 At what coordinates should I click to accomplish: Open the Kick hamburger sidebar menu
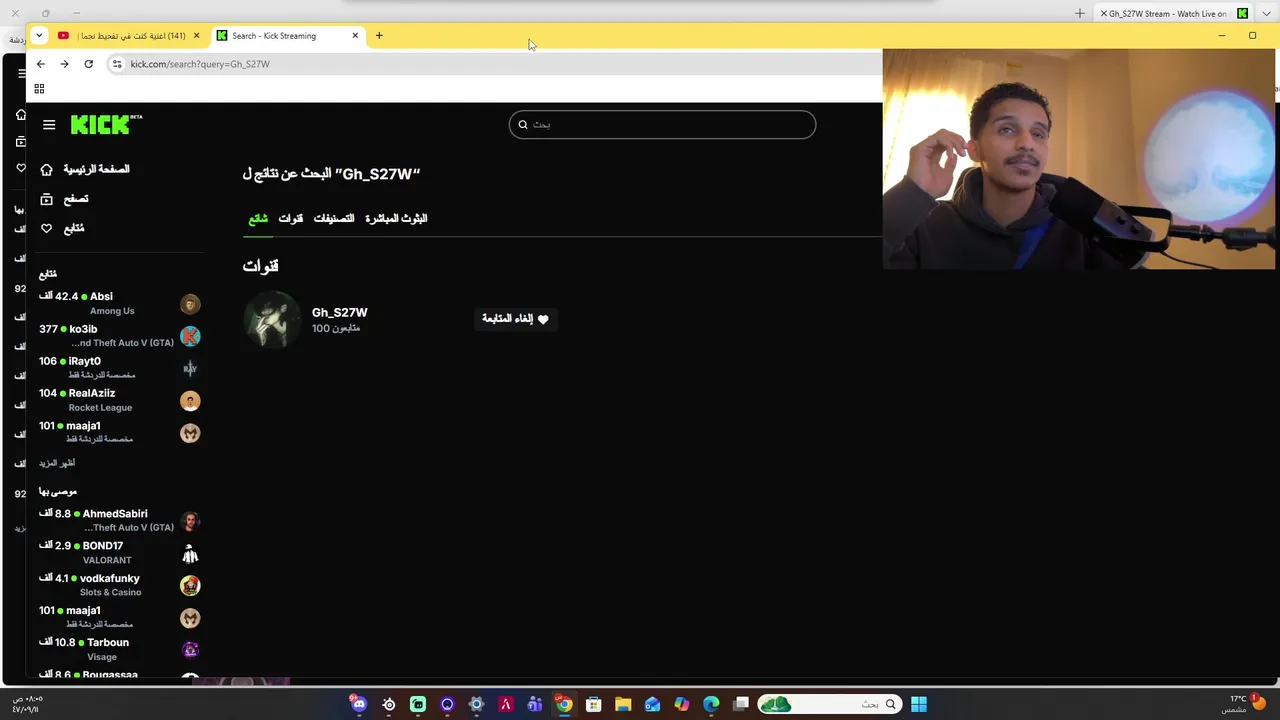click(x=49, y=125)
